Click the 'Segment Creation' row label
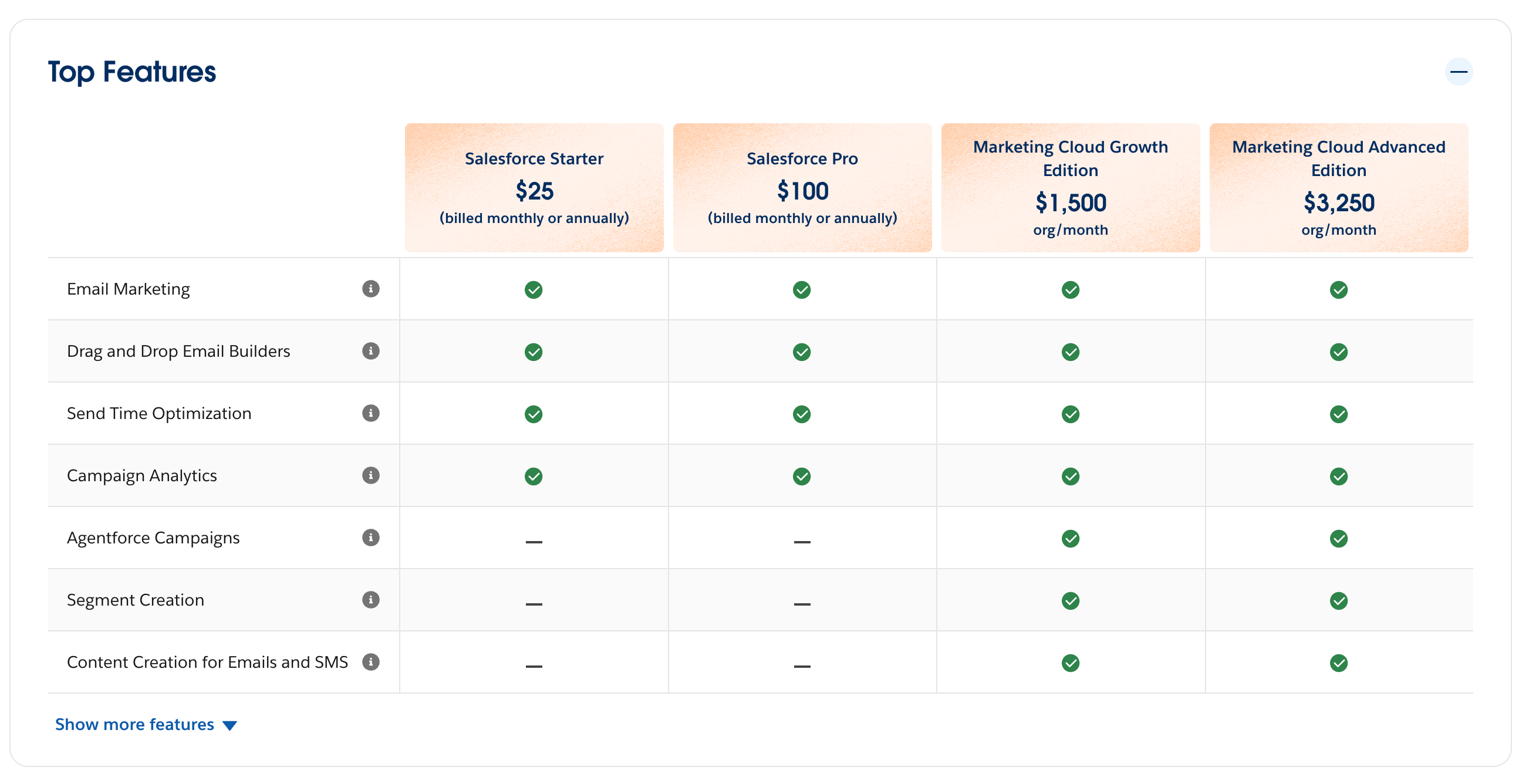Viewport: 1519px width, 784px height. [135, 600]
